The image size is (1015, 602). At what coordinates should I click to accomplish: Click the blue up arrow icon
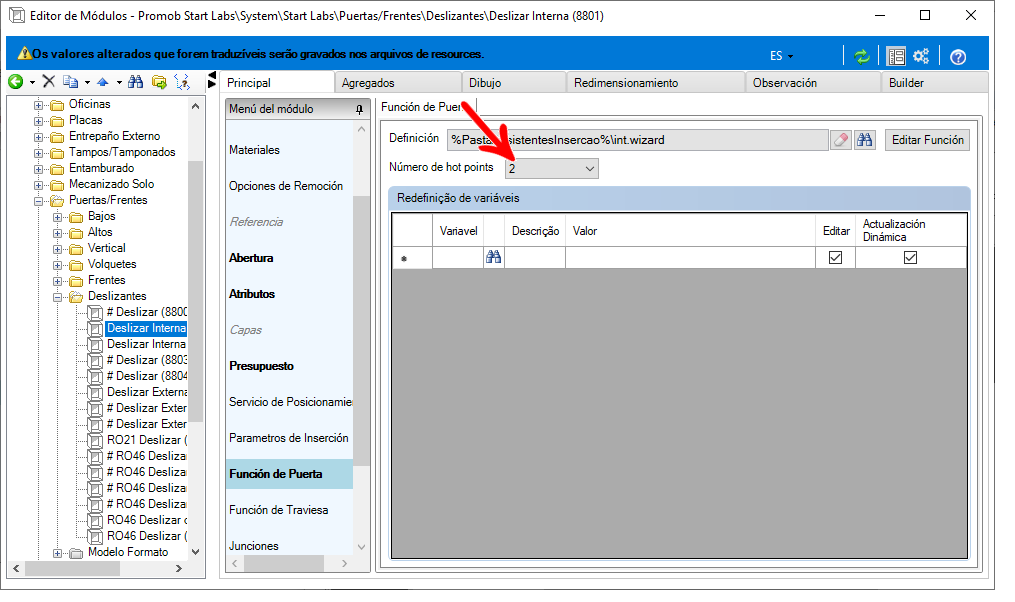point(103,82)
